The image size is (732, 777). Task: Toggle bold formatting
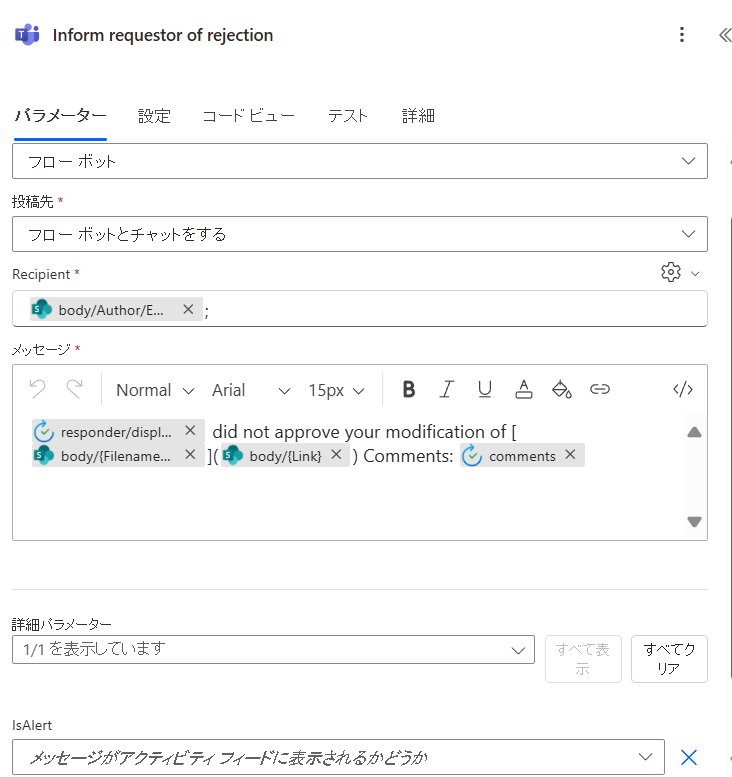point(409,389)
